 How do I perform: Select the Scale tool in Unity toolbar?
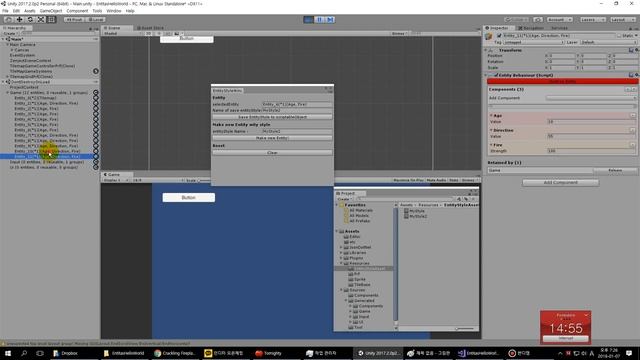click(x=41, y=20)
